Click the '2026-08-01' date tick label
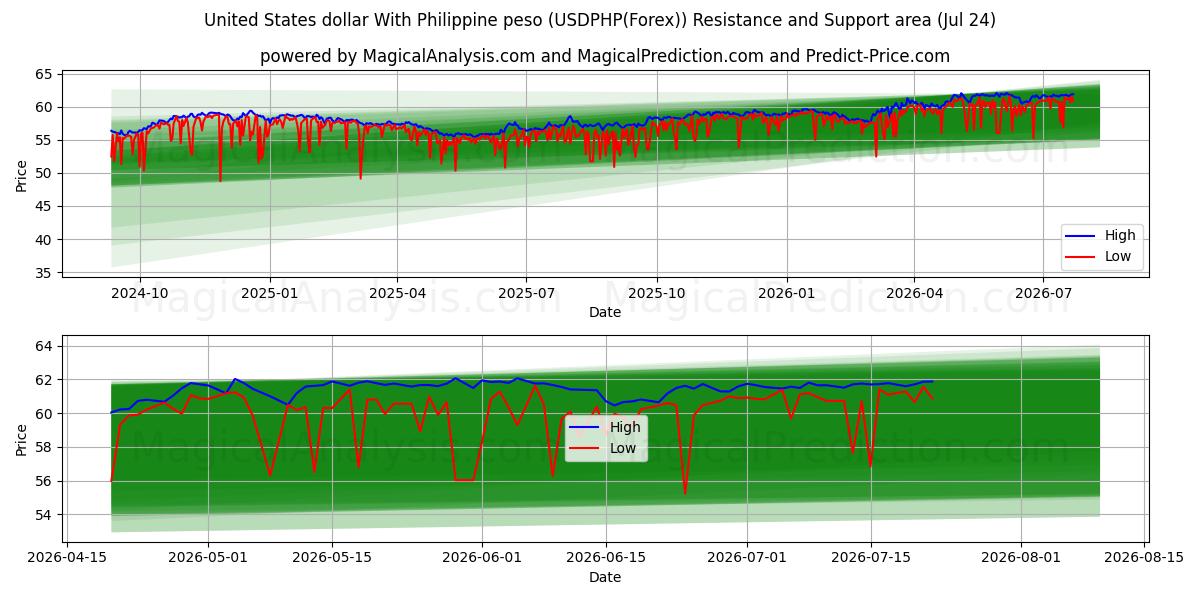This screenshot has height=600, width=1200. (x=1021, y=557)
